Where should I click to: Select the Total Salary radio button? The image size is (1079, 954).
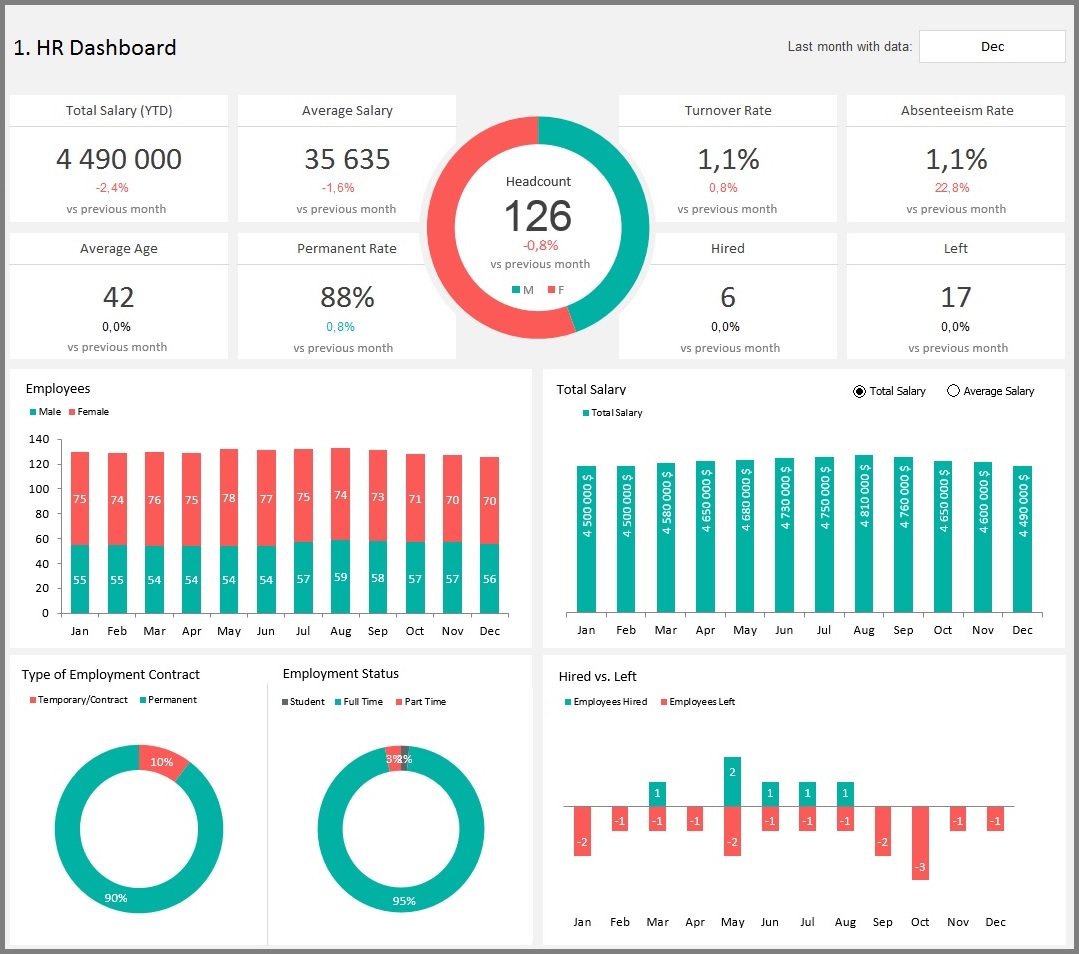[859, 391]
